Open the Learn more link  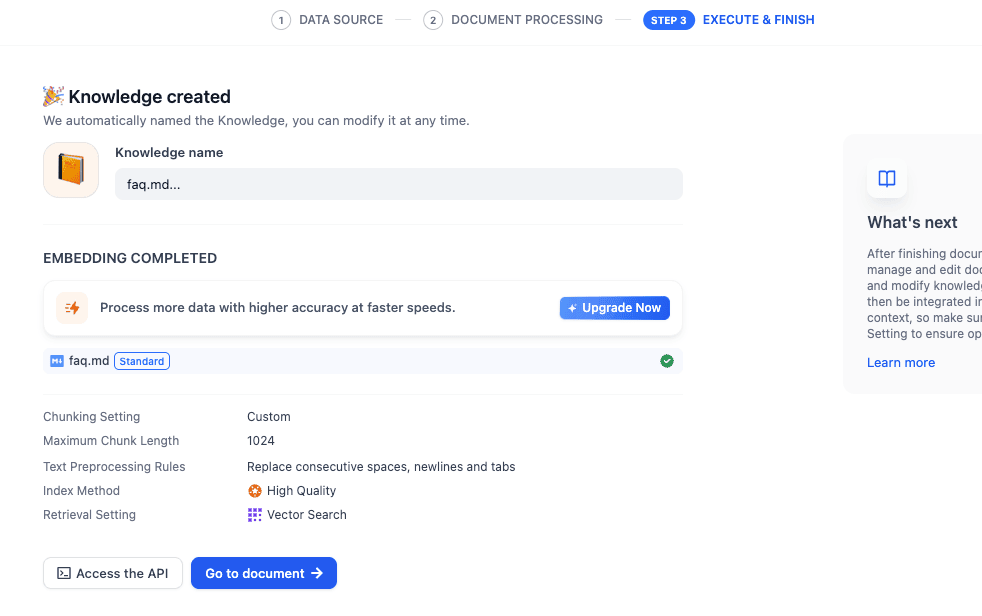point(900,362)
